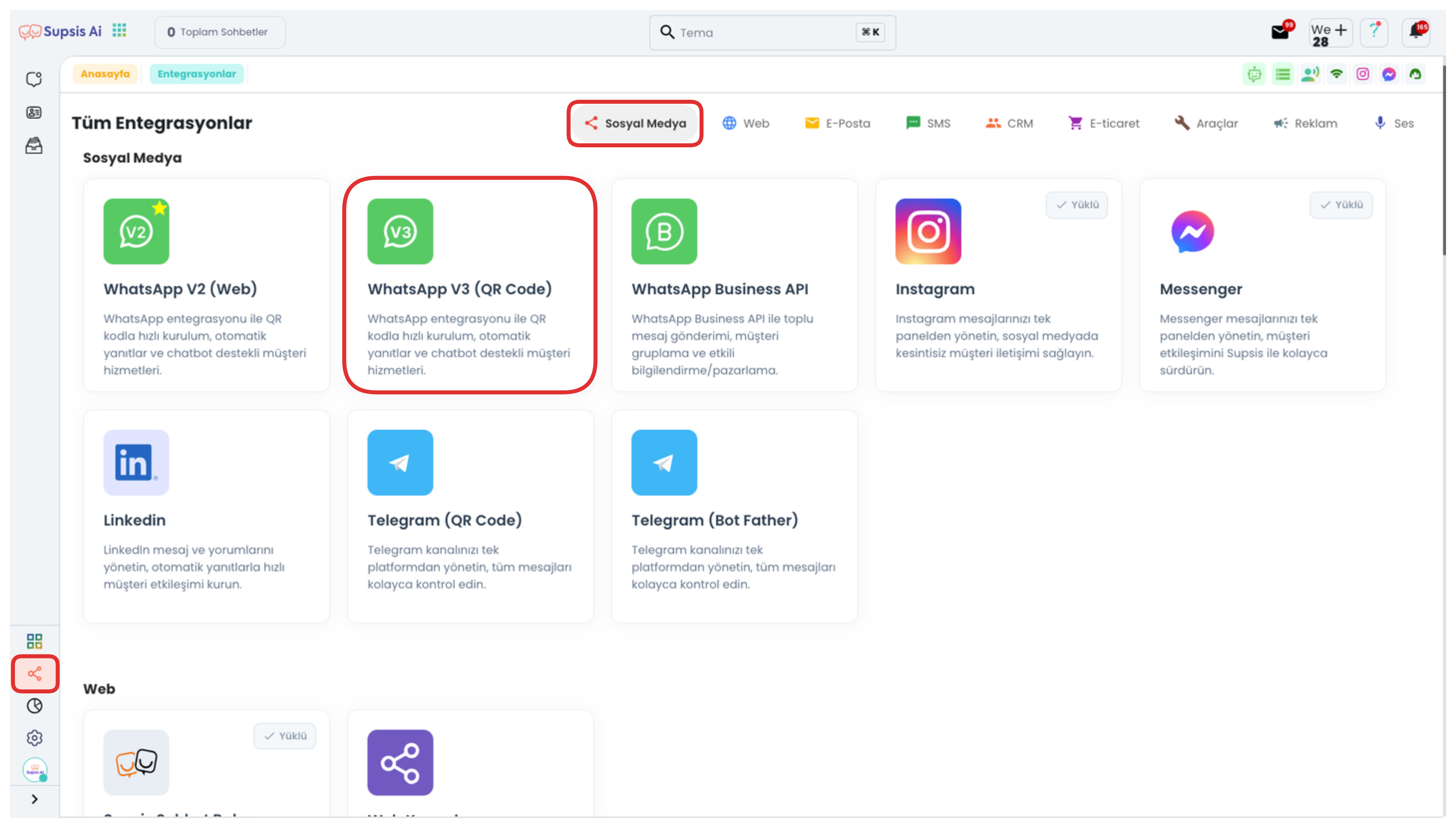1456x828 pixels.
Task: Open the integrations share icon in sidebar
Action: tap(35, 674)
